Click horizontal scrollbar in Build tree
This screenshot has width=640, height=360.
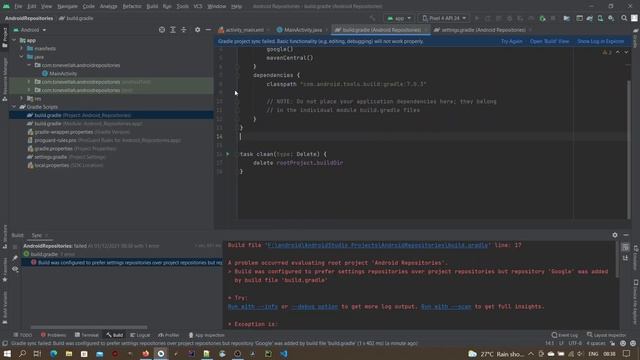click(x=89, y=327)
